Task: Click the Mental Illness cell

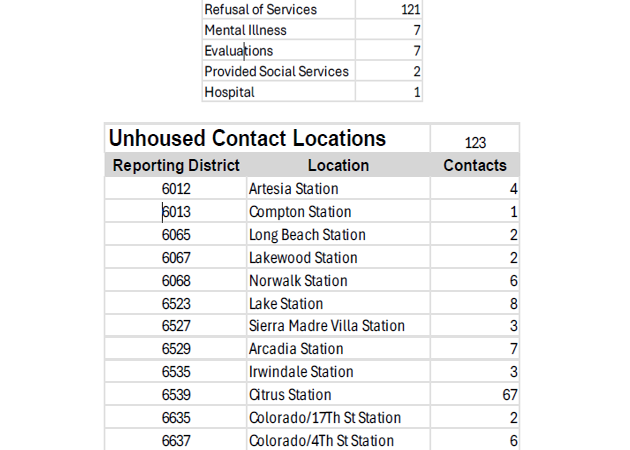Action: tap(245, 30)
